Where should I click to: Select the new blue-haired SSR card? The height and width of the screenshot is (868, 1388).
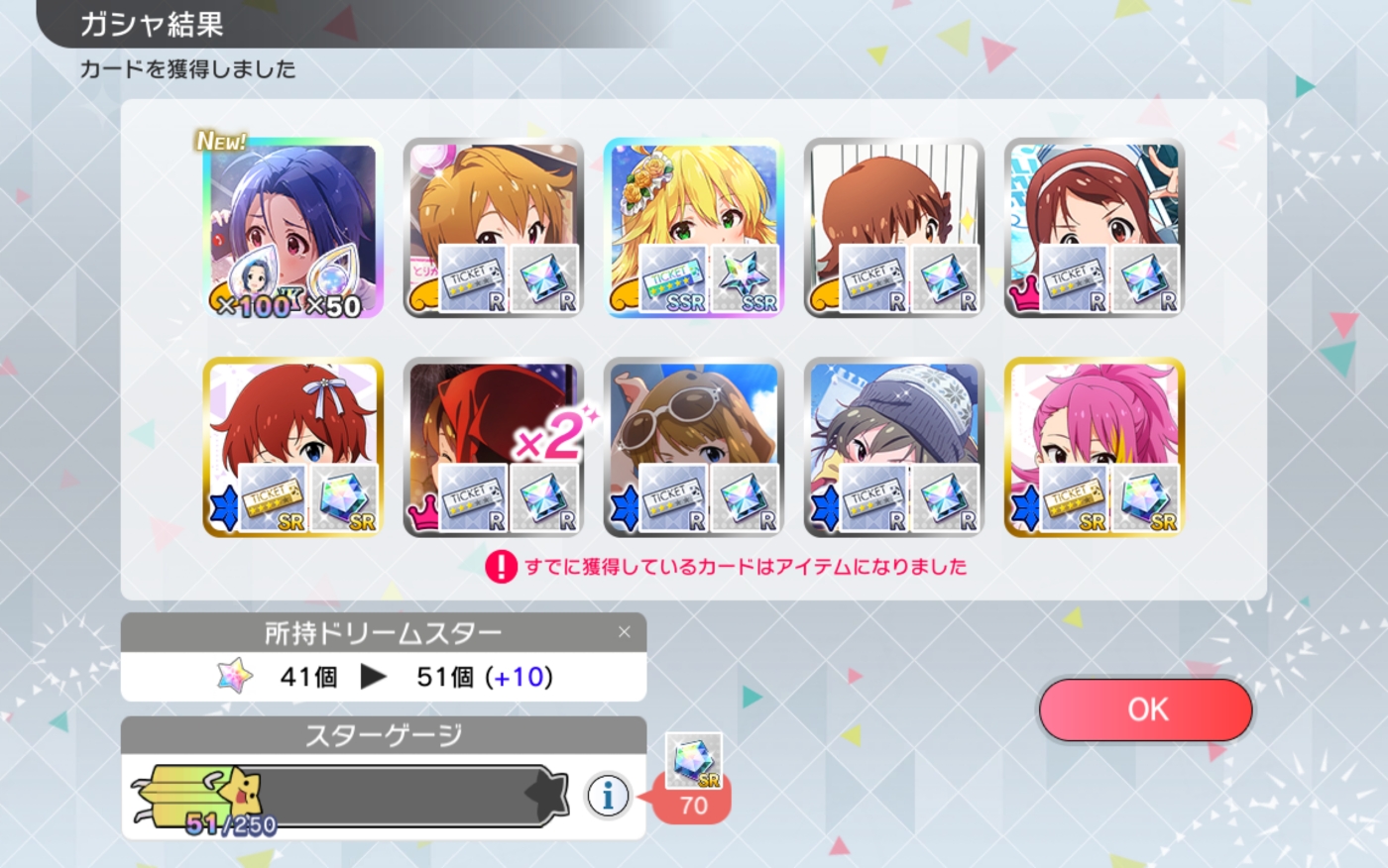(293, 228)
